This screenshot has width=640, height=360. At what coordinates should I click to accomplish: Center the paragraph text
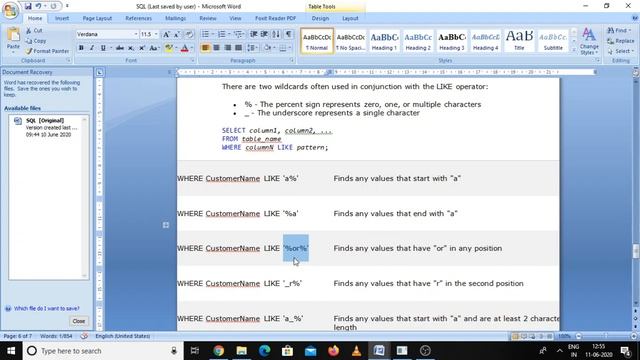(216, 48)
